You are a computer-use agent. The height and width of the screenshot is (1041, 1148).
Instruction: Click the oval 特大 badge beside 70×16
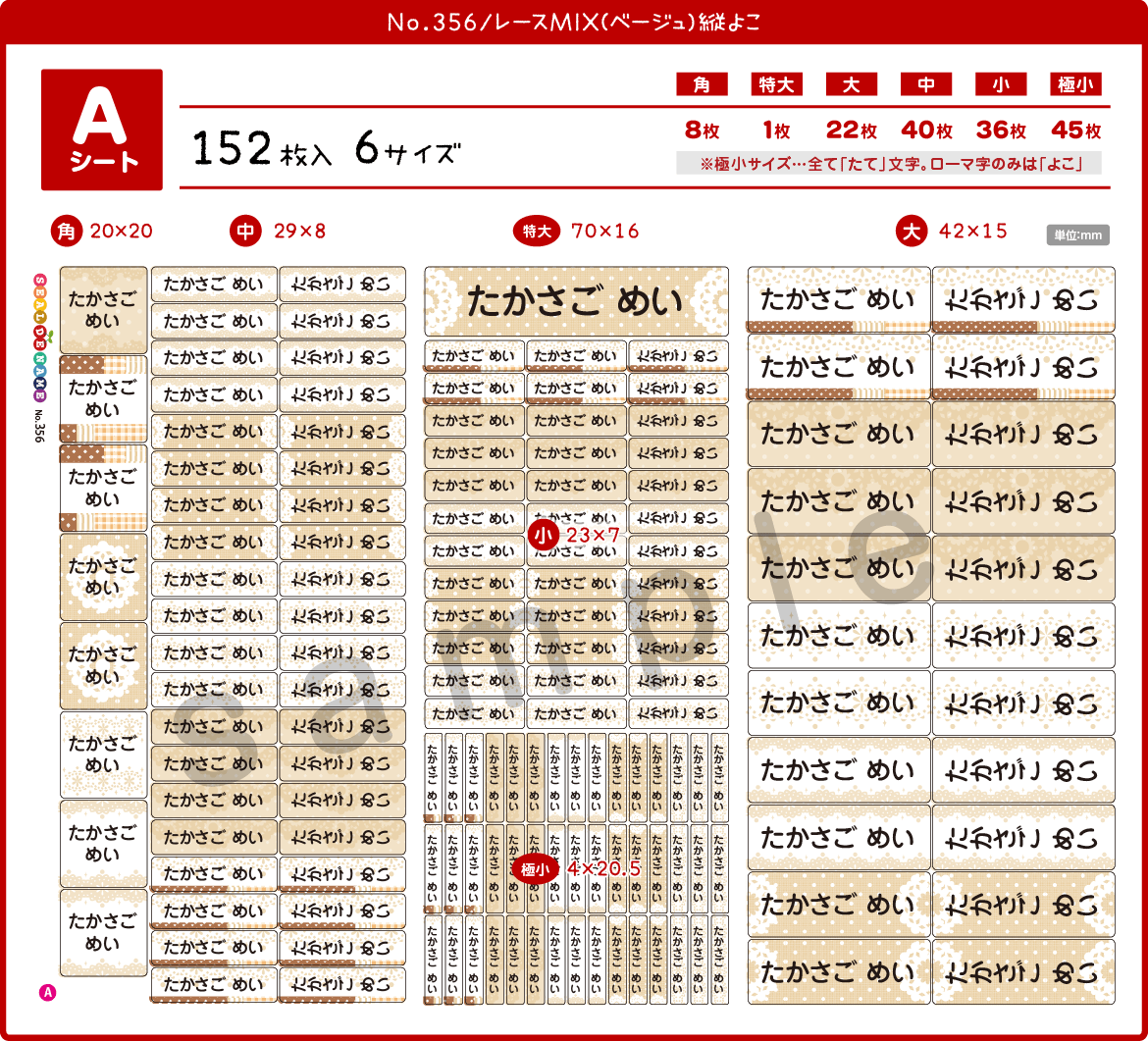click(x=537, y=232)
